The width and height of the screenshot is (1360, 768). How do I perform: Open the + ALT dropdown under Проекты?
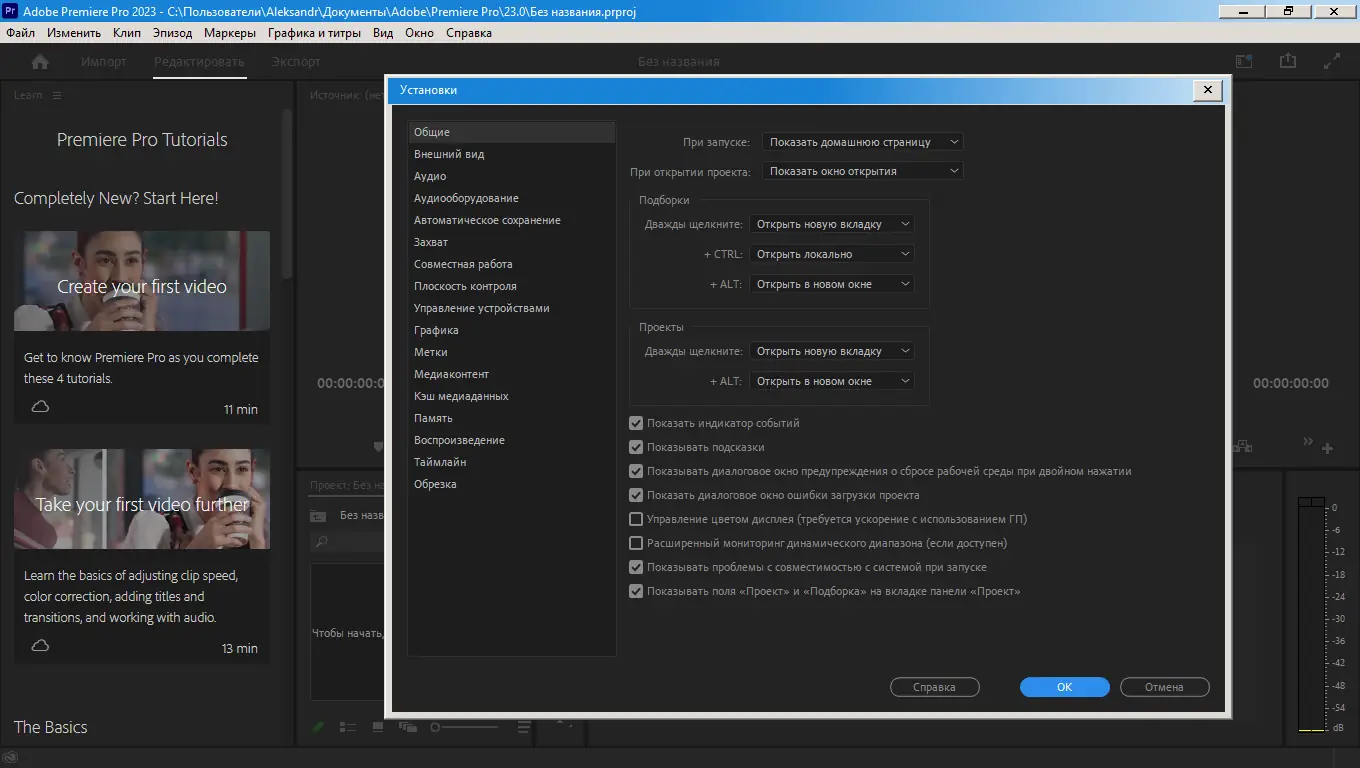(x=832, y=381)
